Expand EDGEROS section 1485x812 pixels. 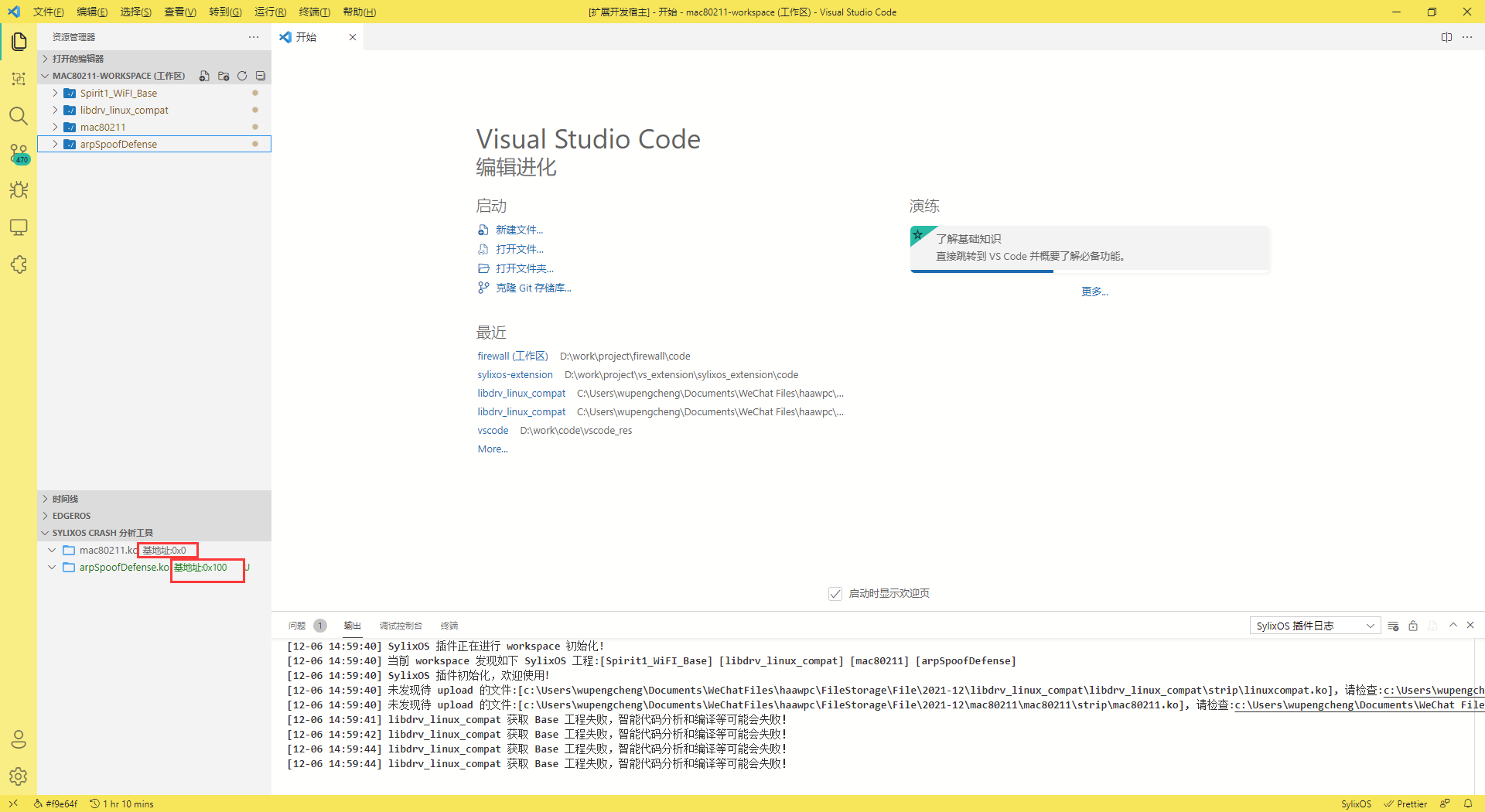[x=155, y=516]
